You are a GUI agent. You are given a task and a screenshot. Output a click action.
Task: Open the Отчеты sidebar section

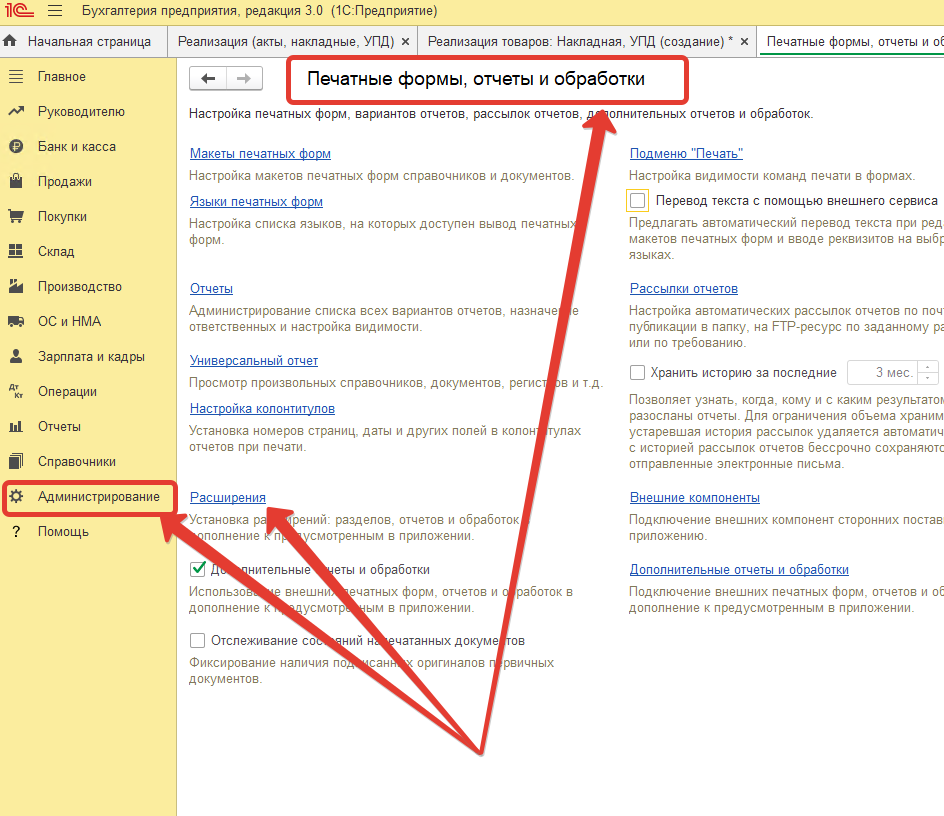(x=60, y=426)
